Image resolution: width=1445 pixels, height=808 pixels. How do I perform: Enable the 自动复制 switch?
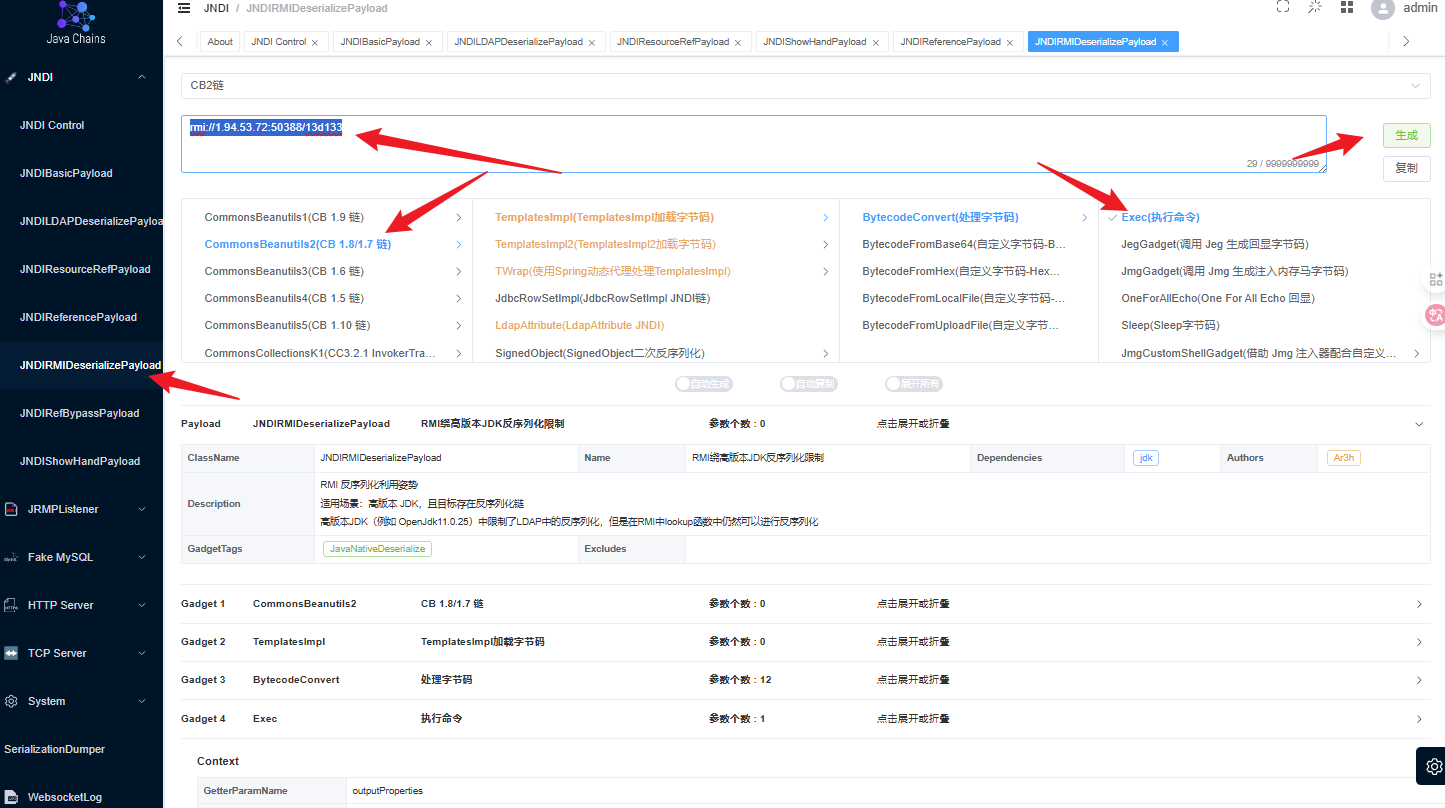pos(809,384)
